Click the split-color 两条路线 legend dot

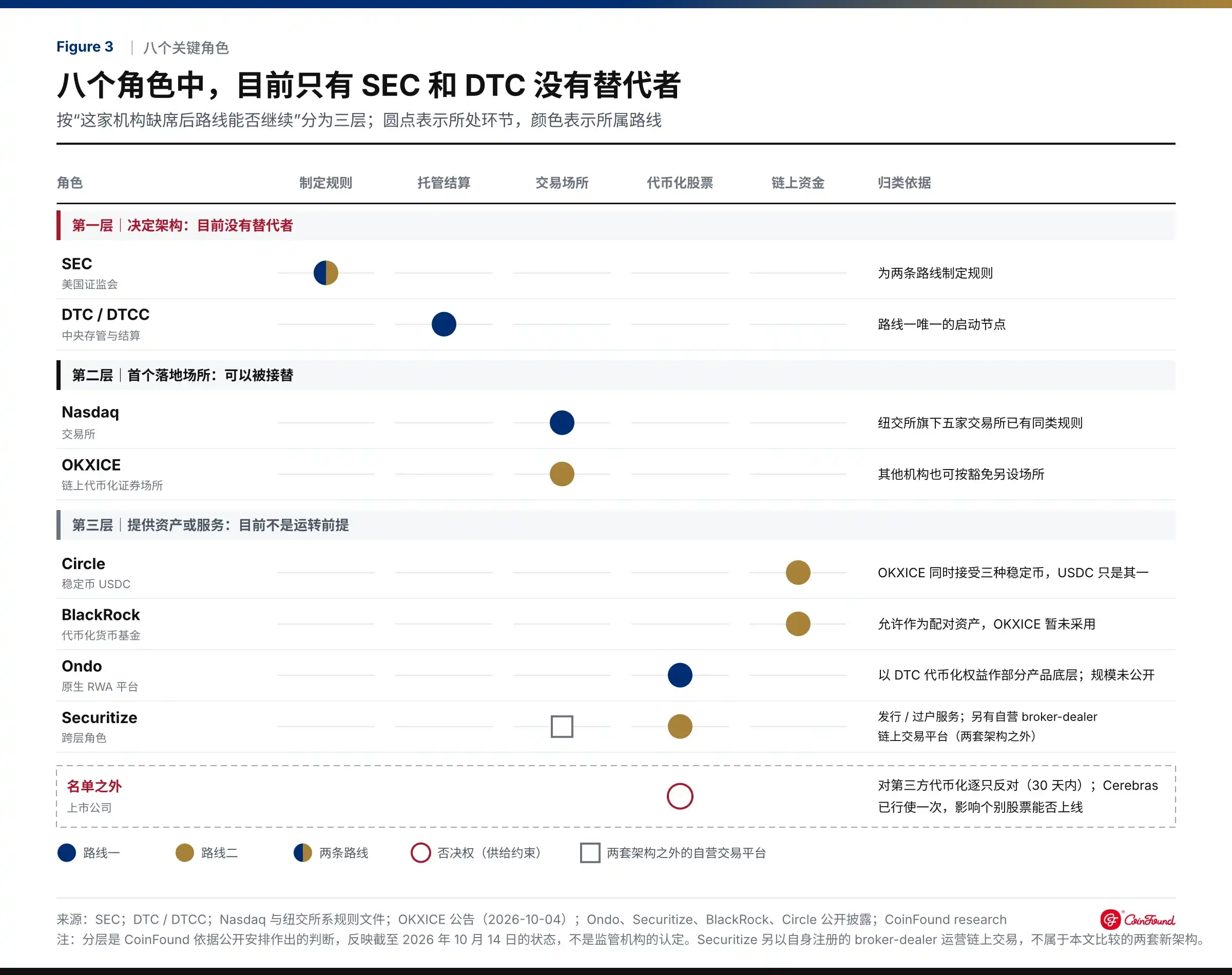click(302, 853)
